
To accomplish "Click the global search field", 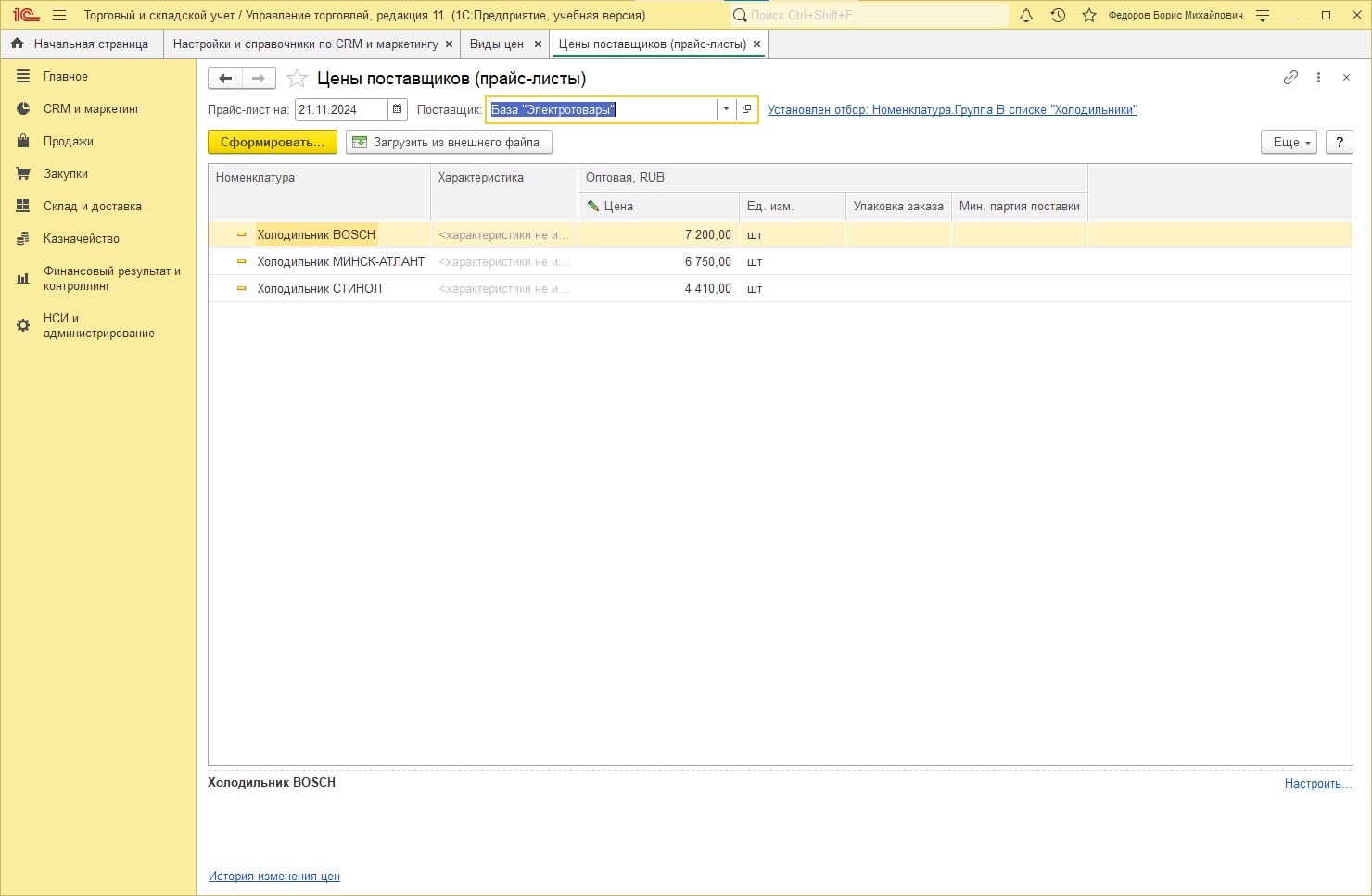I will click(x=869, y=15).
